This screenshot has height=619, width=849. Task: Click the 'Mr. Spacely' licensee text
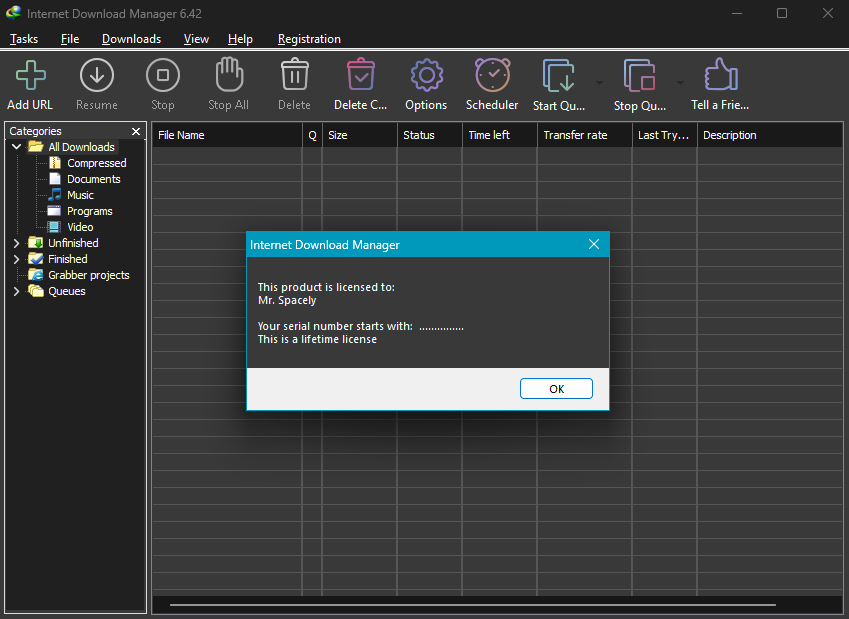pyautogui.click(x=287, y=301)
